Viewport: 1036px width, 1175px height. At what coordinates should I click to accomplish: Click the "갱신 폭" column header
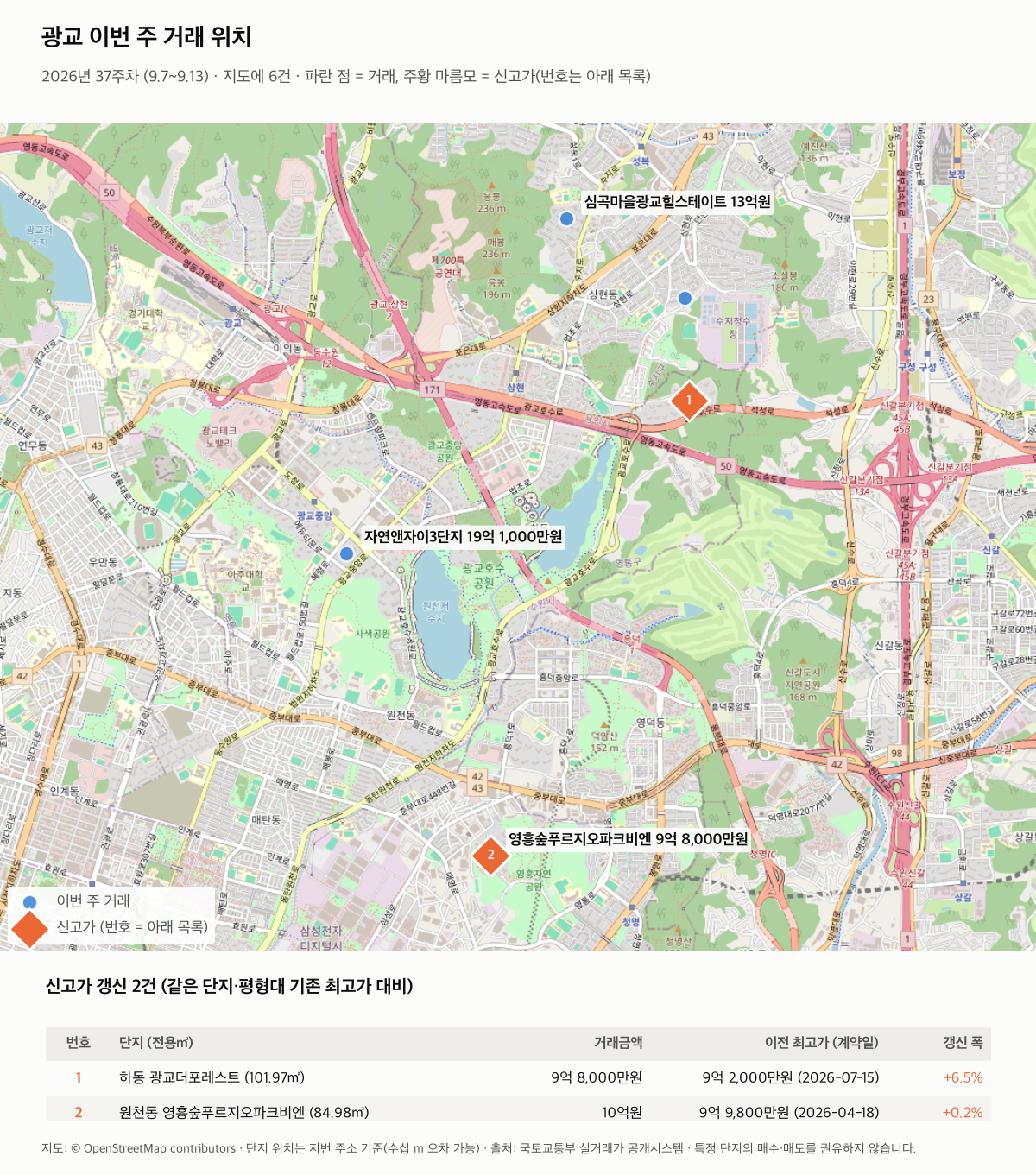[963, 1043]
